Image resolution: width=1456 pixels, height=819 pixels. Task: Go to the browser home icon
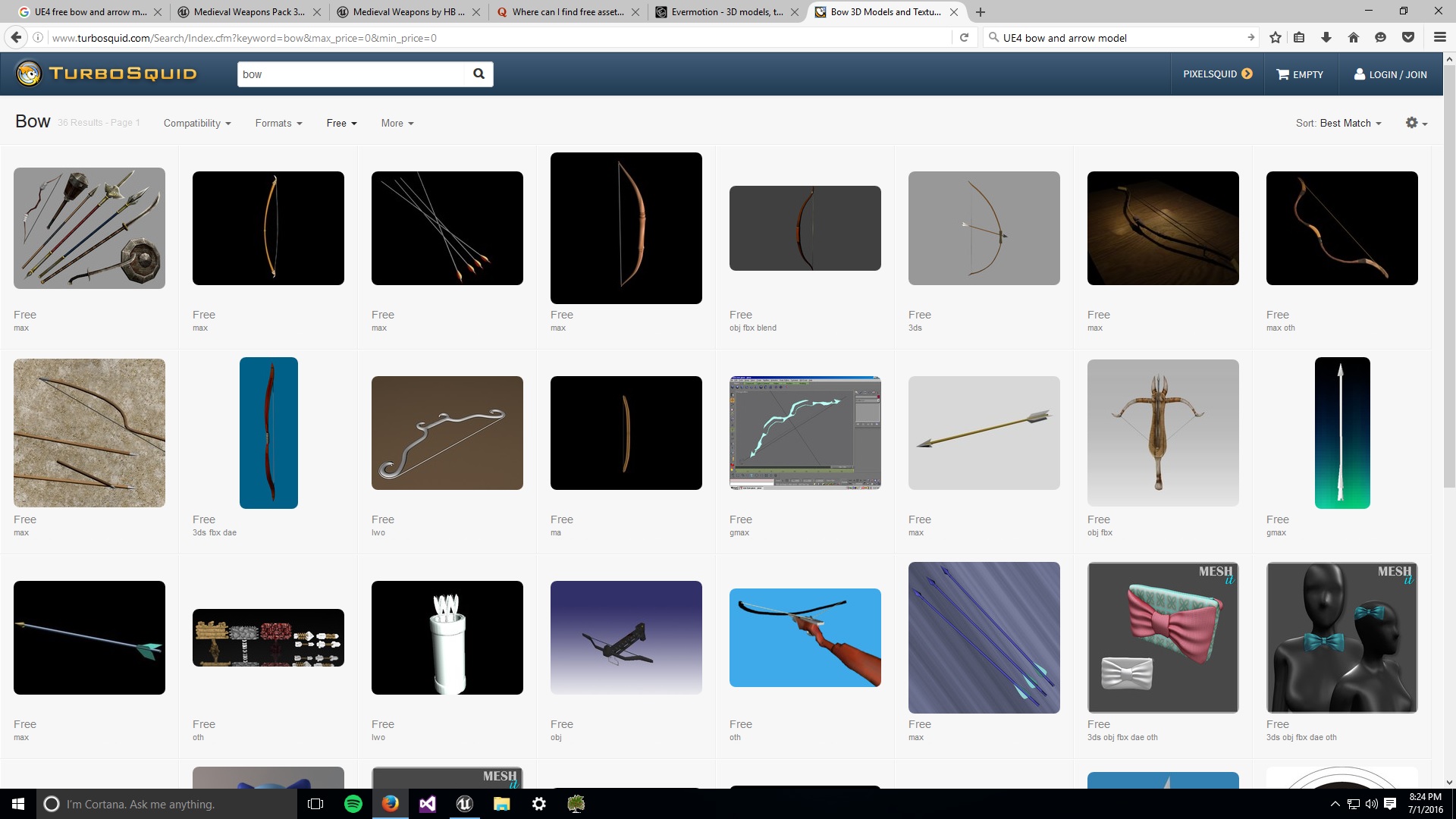tap(1354, 37)
